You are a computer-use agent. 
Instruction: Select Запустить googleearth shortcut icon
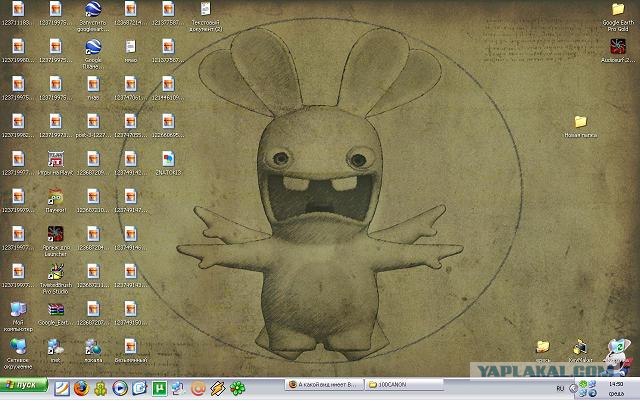93,16
